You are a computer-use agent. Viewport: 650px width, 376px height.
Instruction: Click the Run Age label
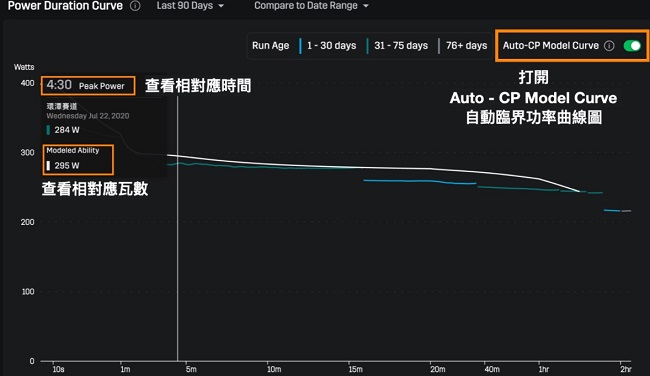click(270, 46)
